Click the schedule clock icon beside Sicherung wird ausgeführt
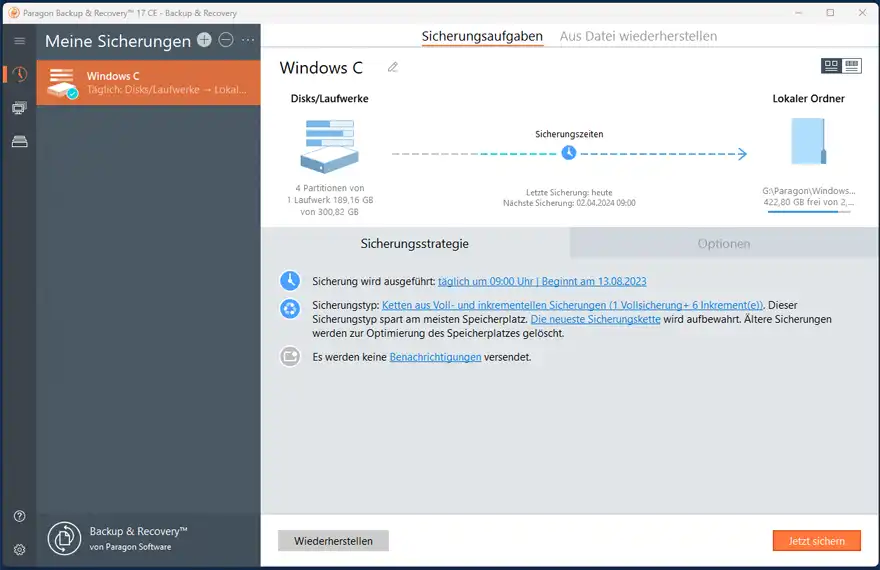 tap(290, 281)
